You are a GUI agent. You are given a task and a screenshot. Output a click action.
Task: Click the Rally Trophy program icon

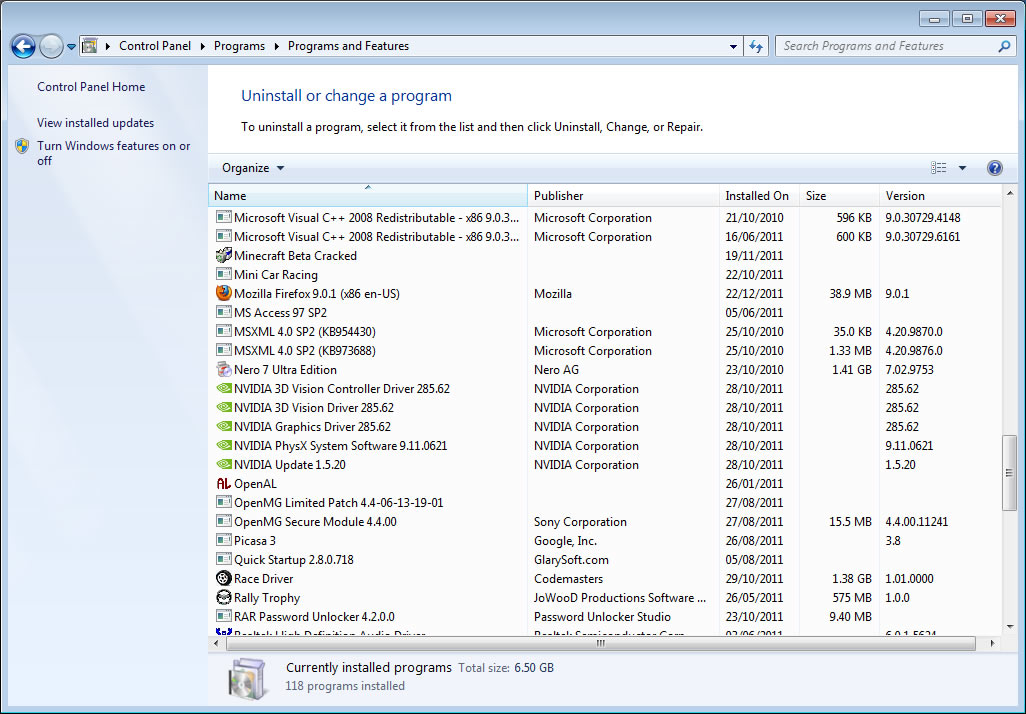[222, 597]
